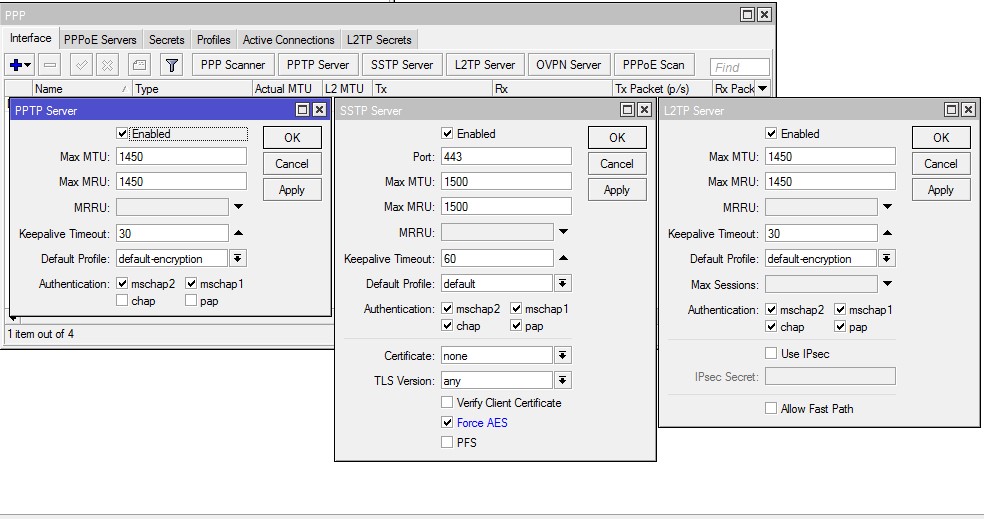Open TLS Version dropdown

click(x=563, y=380)
